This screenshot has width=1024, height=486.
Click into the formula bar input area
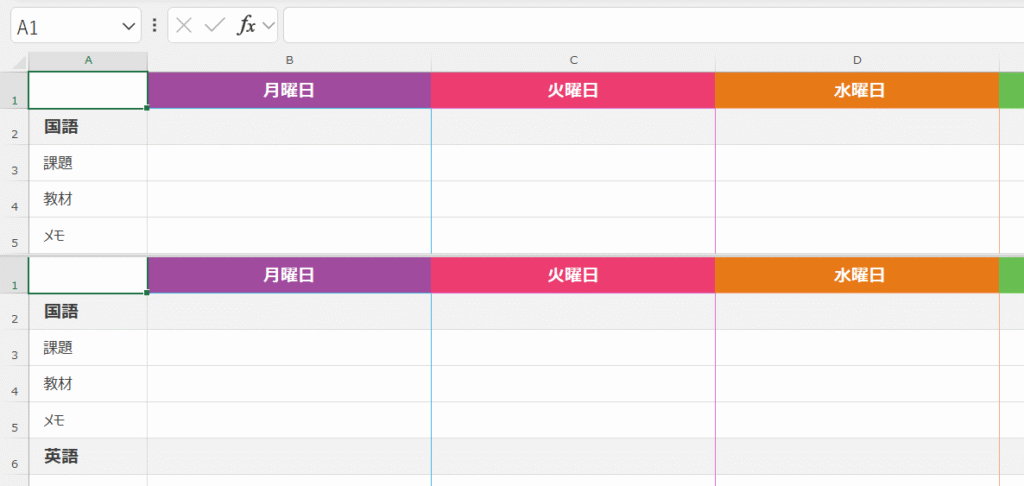click(653, 25)
